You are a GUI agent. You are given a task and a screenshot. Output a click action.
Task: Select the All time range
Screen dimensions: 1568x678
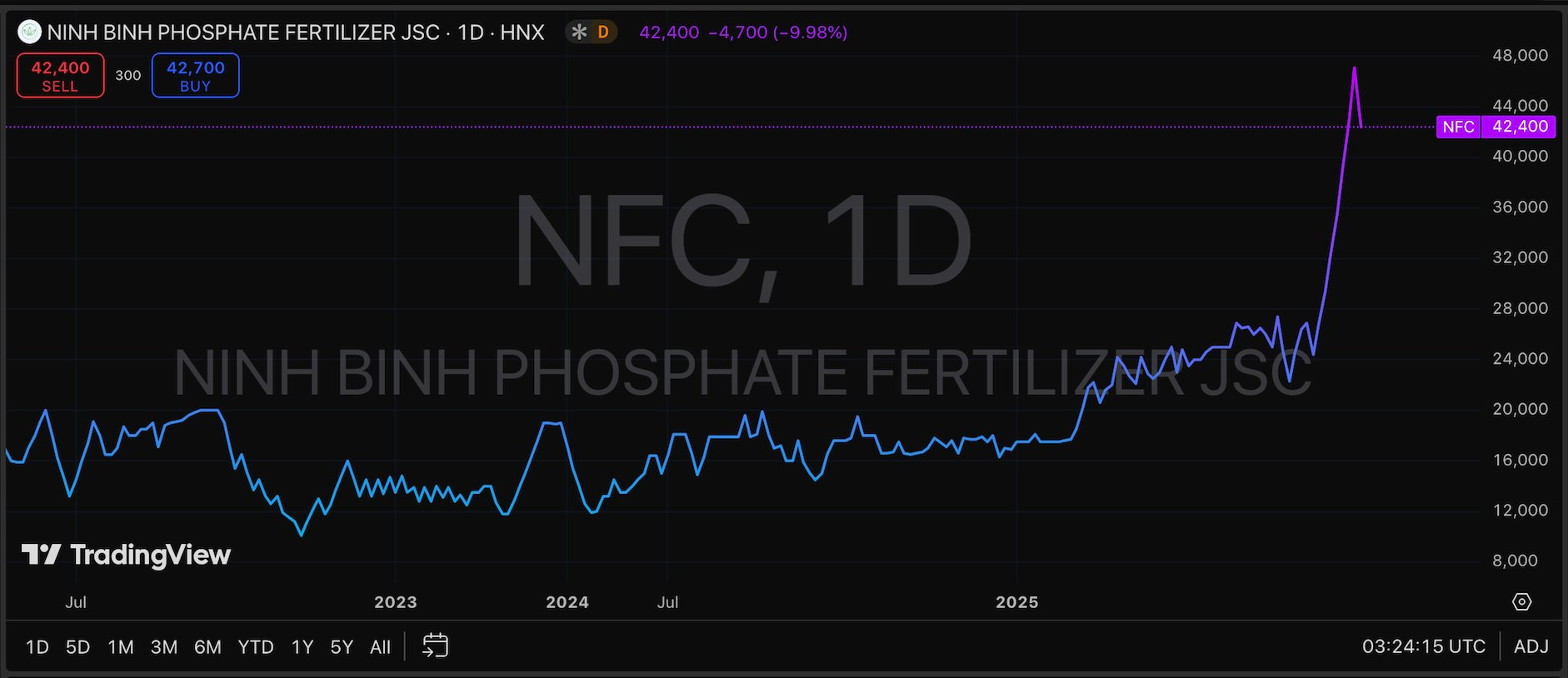tap(380, 647)
